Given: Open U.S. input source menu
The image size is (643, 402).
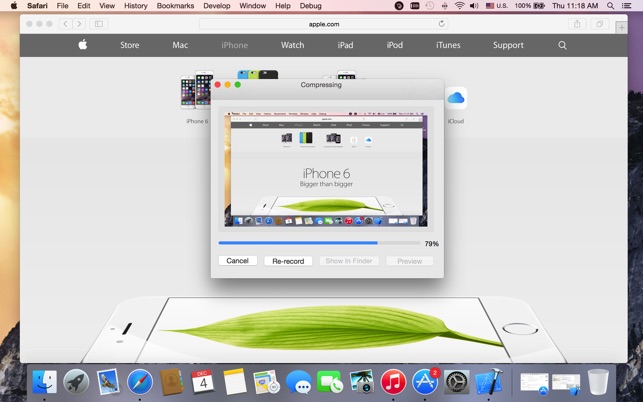Looking at the screenshot, I should click(497, 6).
